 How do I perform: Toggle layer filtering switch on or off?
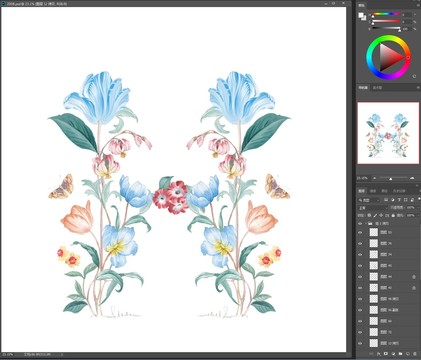coord(419,199)
